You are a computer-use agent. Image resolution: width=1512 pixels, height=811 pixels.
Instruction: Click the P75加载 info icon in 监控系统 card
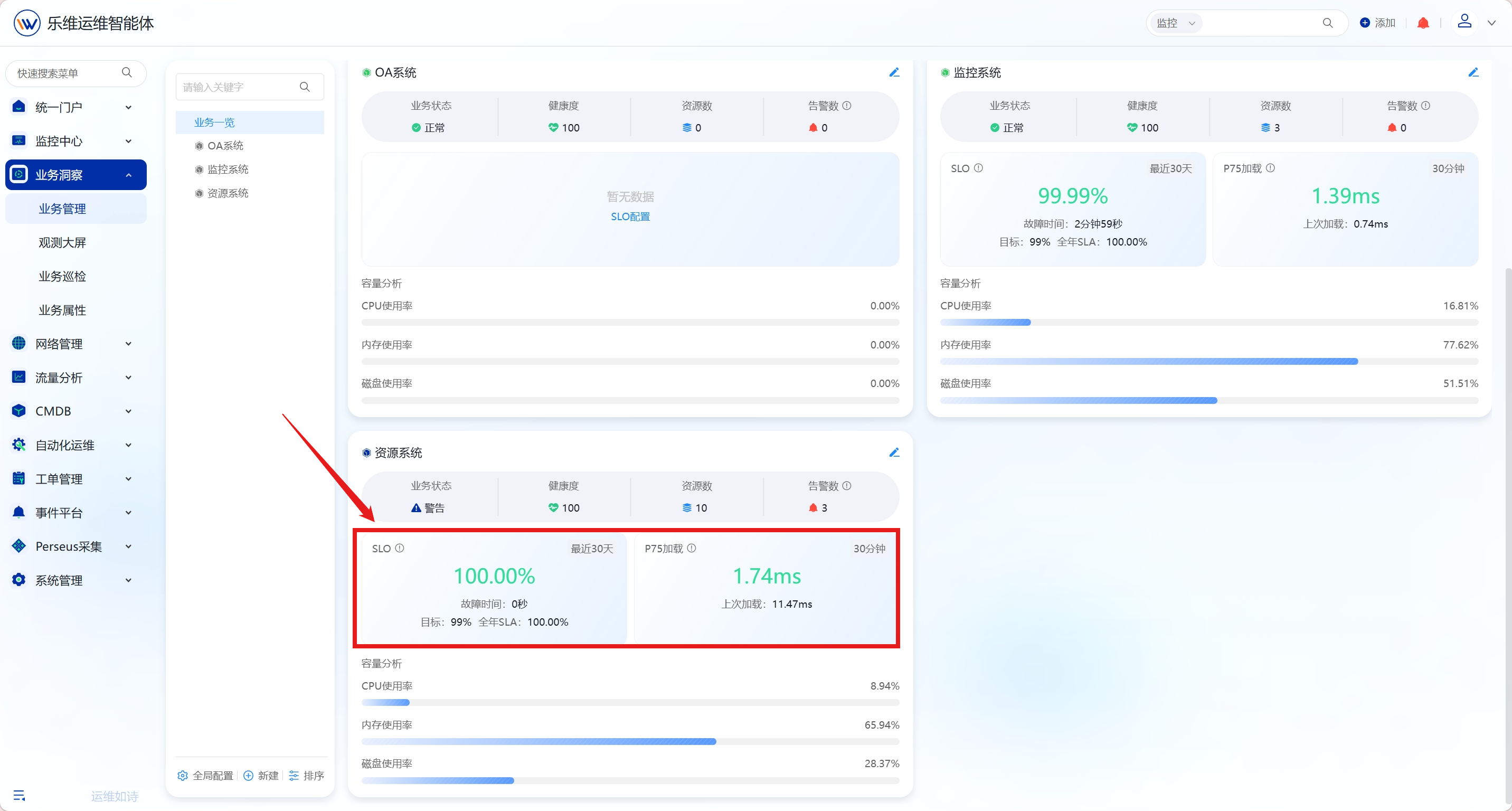[x=1270, y=168]
